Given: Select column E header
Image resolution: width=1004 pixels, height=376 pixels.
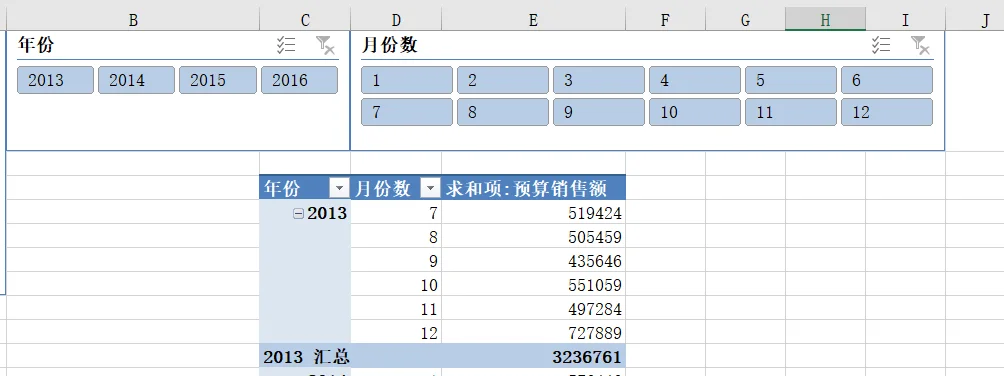Looking at the screenshot, I should (x=533, y=20).
